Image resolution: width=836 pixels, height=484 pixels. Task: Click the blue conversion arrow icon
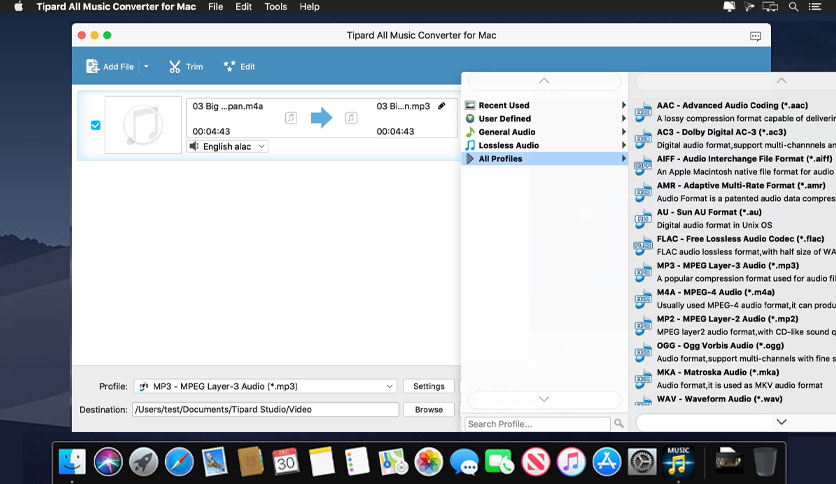click(321, 118)
